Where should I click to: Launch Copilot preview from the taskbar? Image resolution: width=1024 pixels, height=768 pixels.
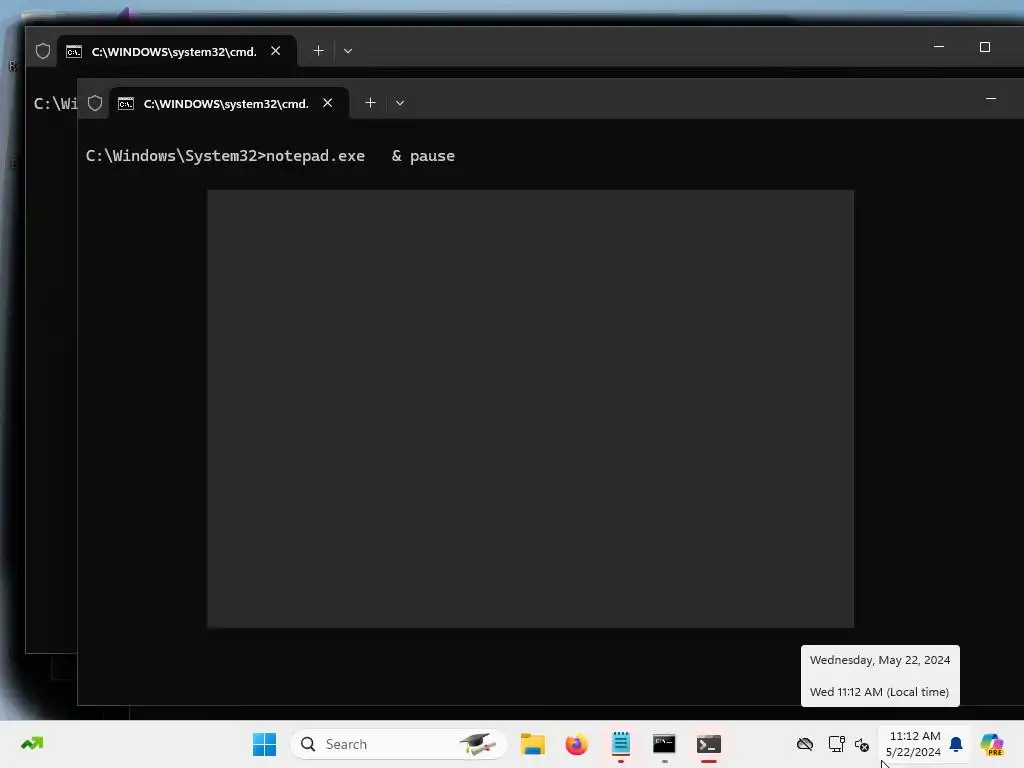pos(992,744)
